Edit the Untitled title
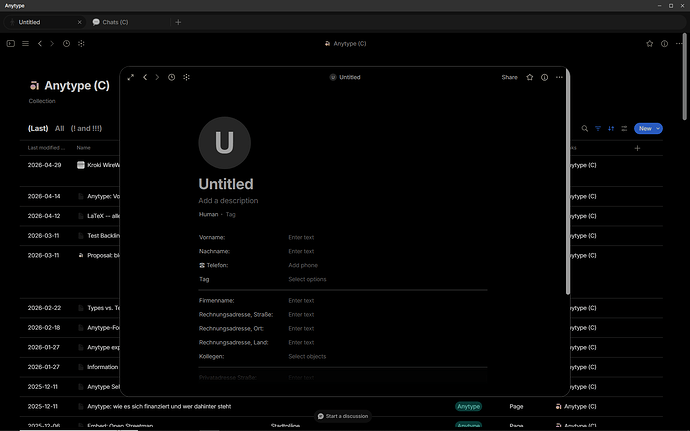 (226, 184)
